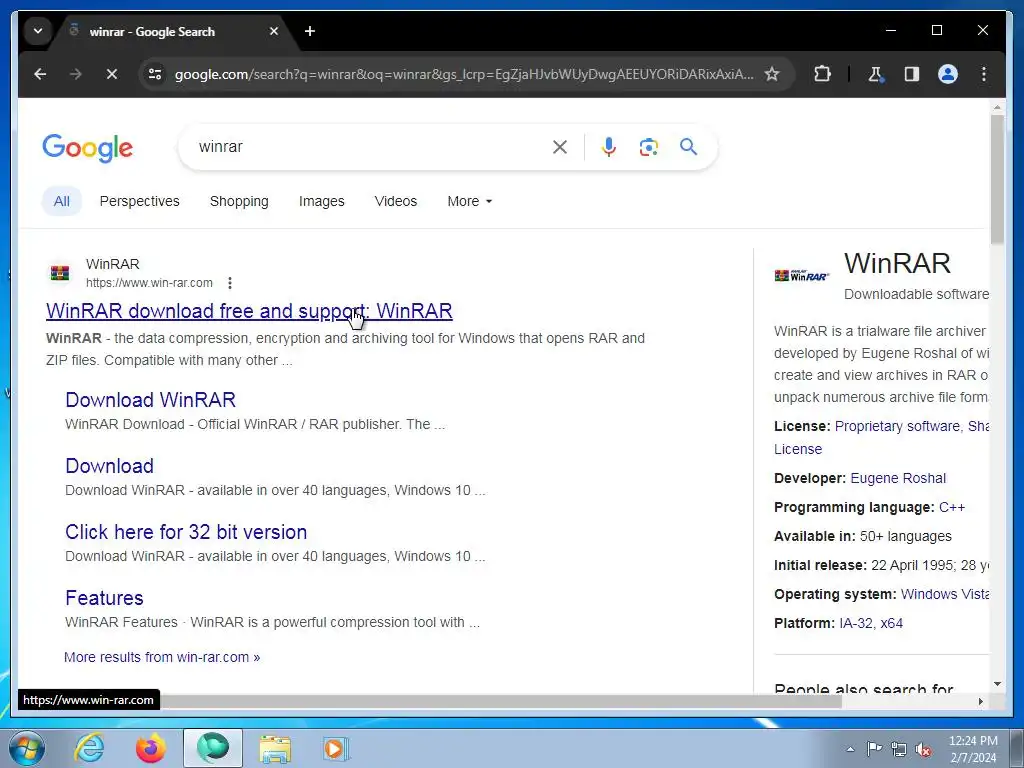
Task: Open Chrome Labs flask icon
Action: (x=876, y=74)
